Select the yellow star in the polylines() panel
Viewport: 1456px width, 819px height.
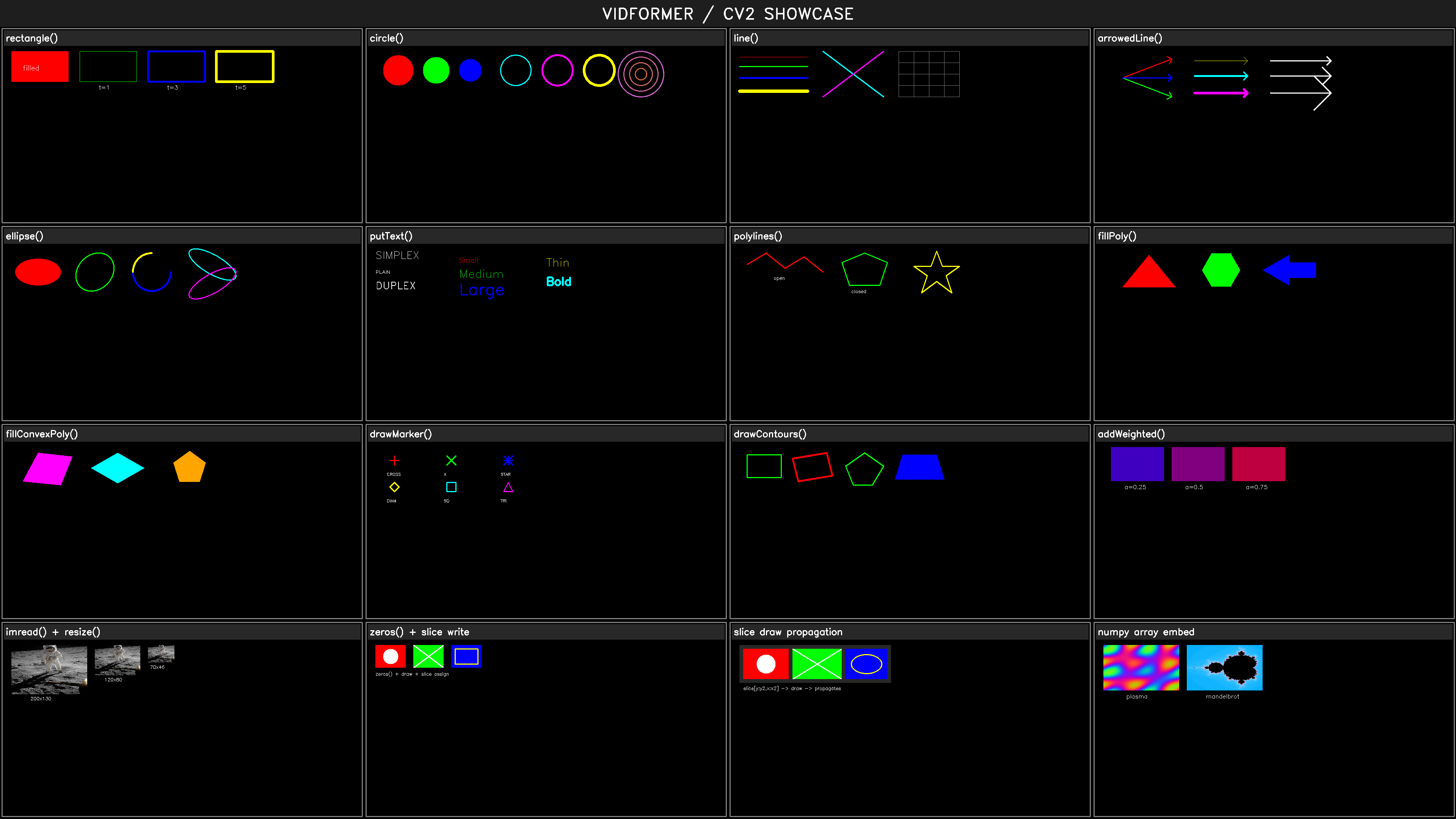(937, 273)
